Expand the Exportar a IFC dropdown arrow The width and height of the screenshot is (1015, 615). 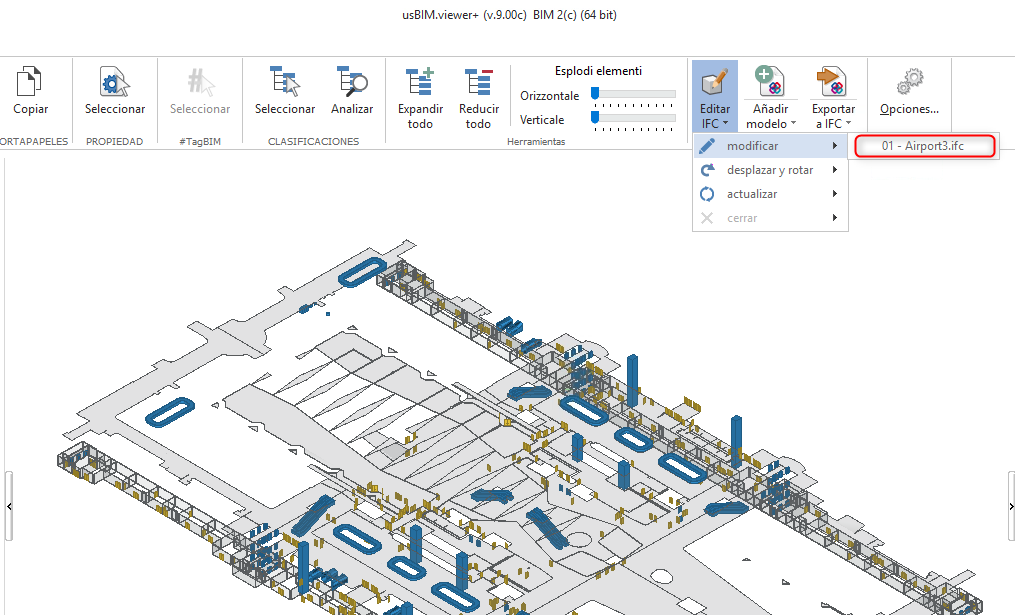click(849, 123)
